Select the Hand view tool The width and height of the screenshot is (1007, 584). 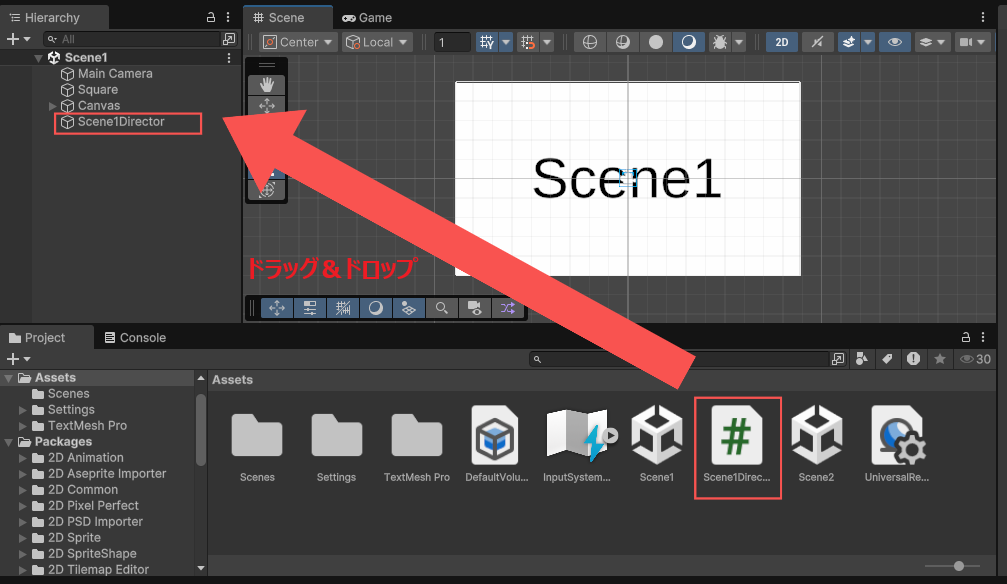click(267, 84)
